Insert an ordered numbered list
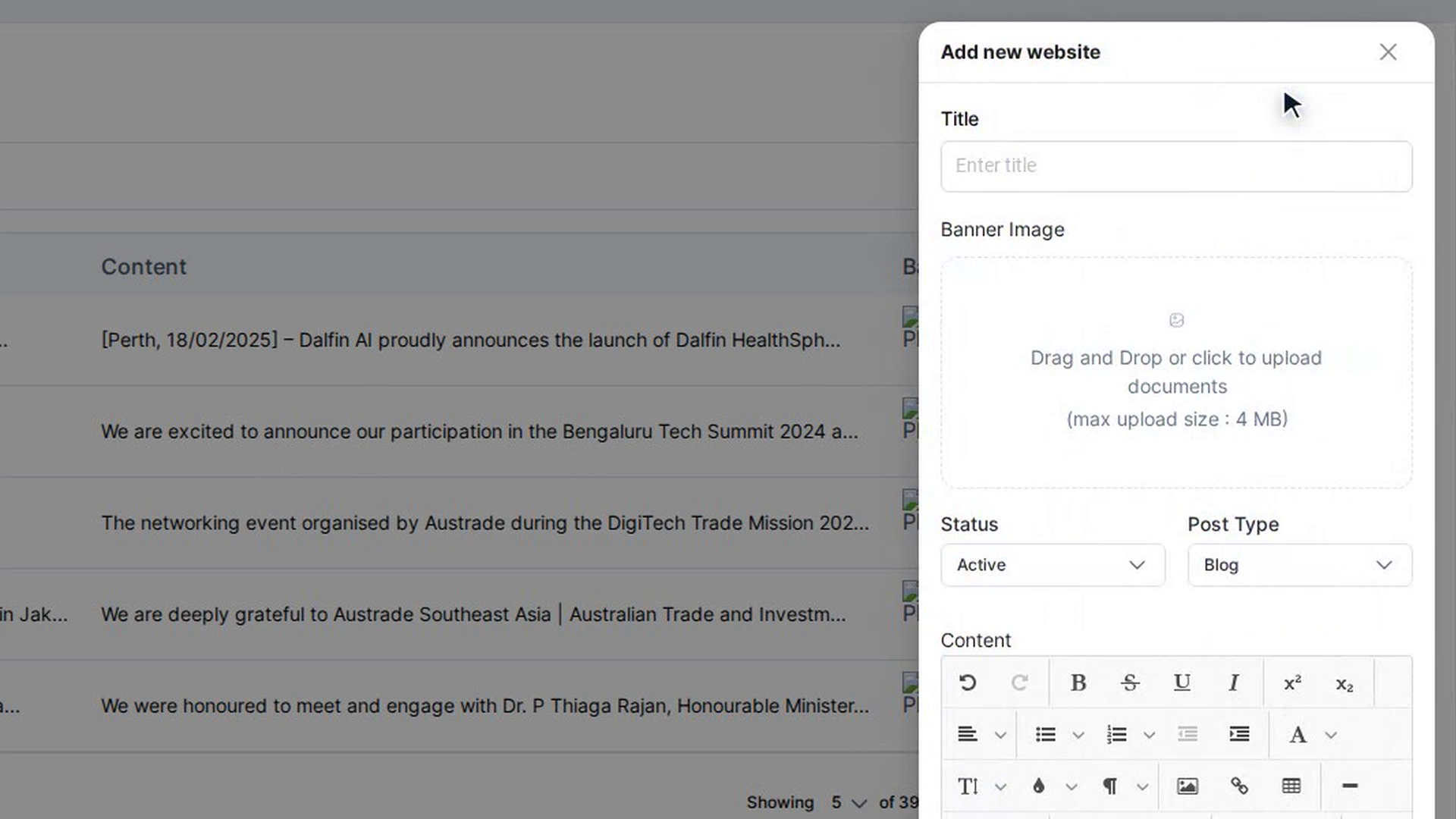The image size is (1456, 819). pyautogui.click(x=1116, y=734)
